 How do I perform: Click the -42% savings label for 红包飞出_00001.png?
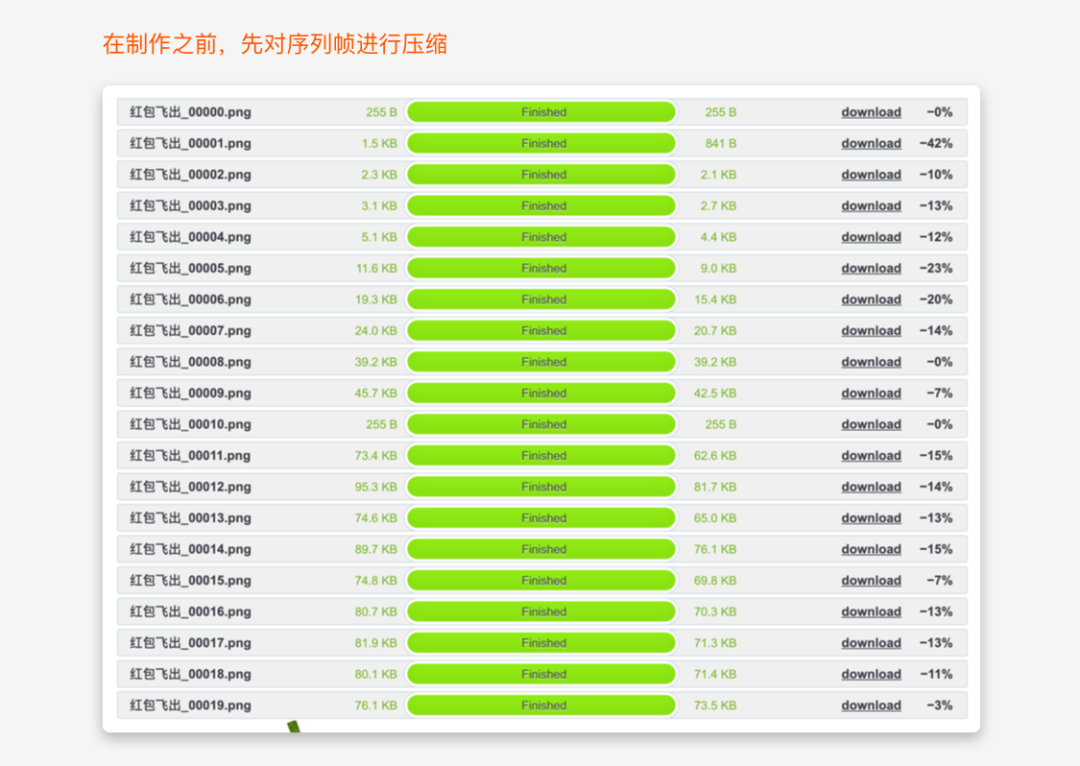941,143
